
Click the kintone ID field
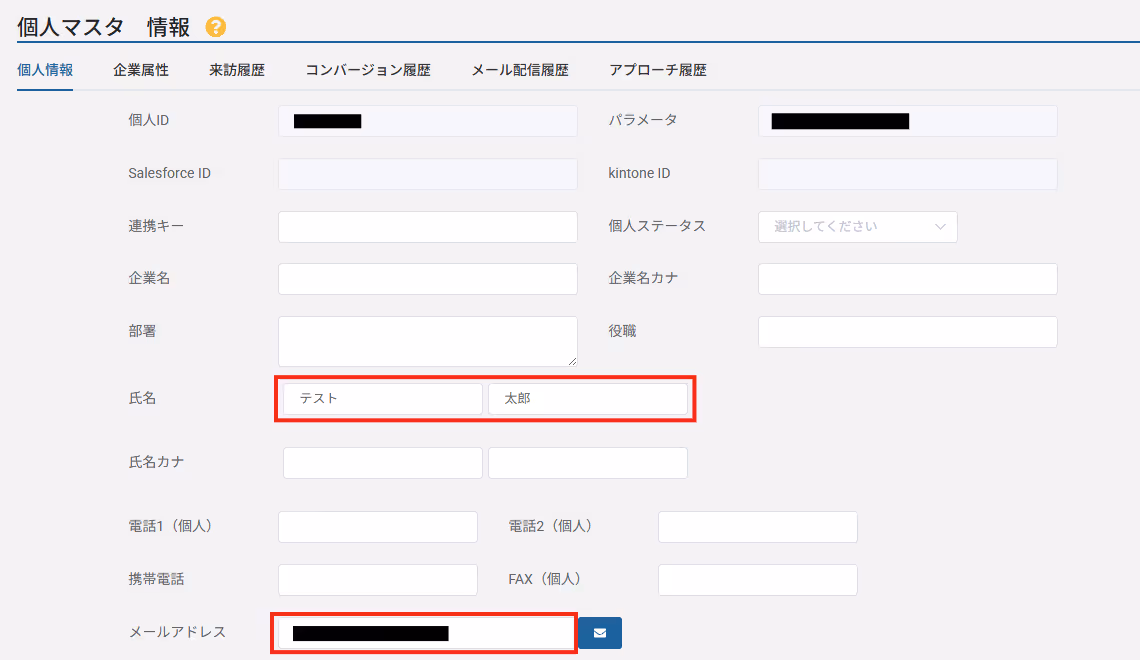907,174
